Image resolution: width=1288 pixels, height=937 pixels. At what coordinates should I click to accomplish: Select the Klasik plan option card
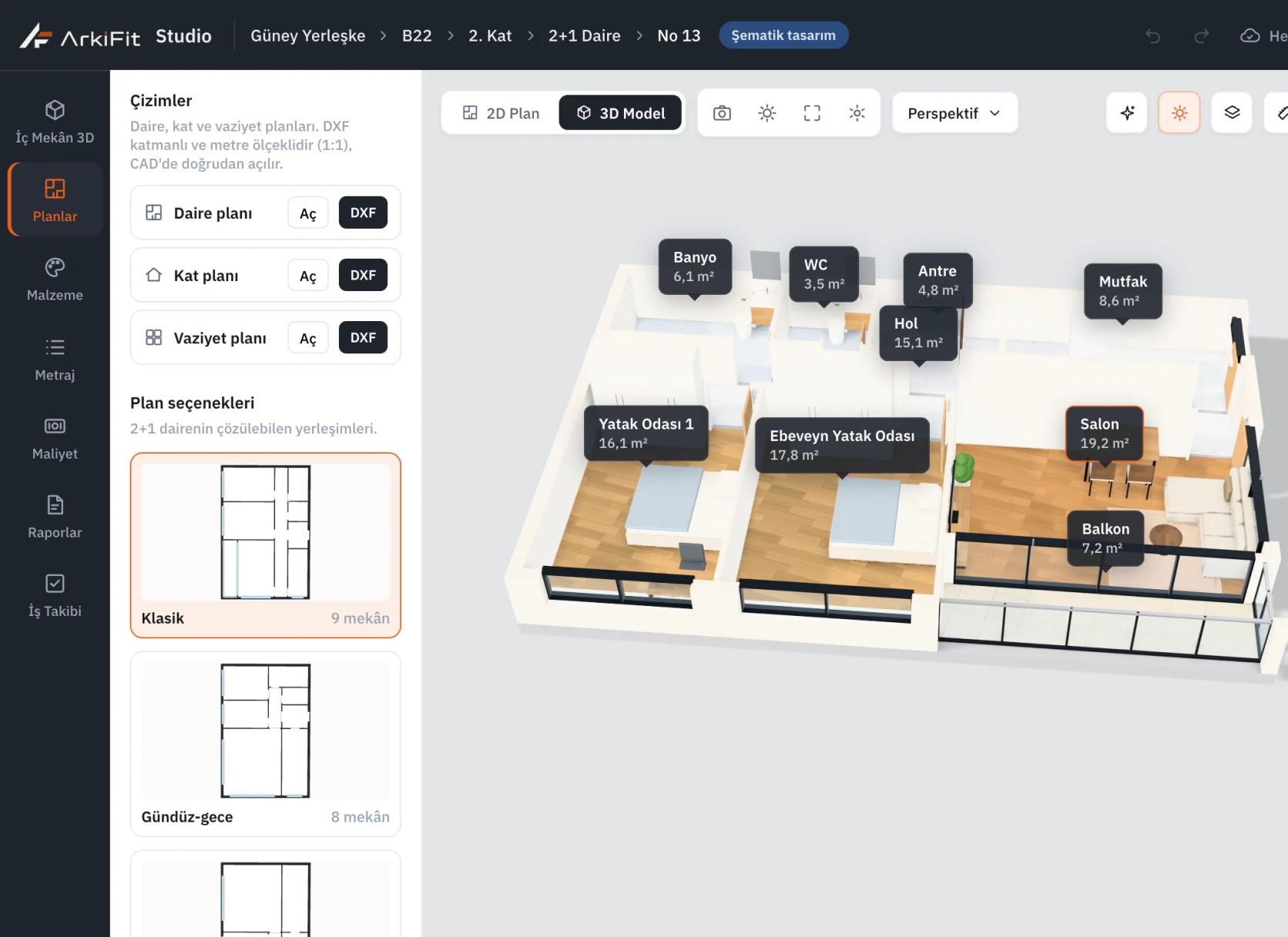[266, 545]
